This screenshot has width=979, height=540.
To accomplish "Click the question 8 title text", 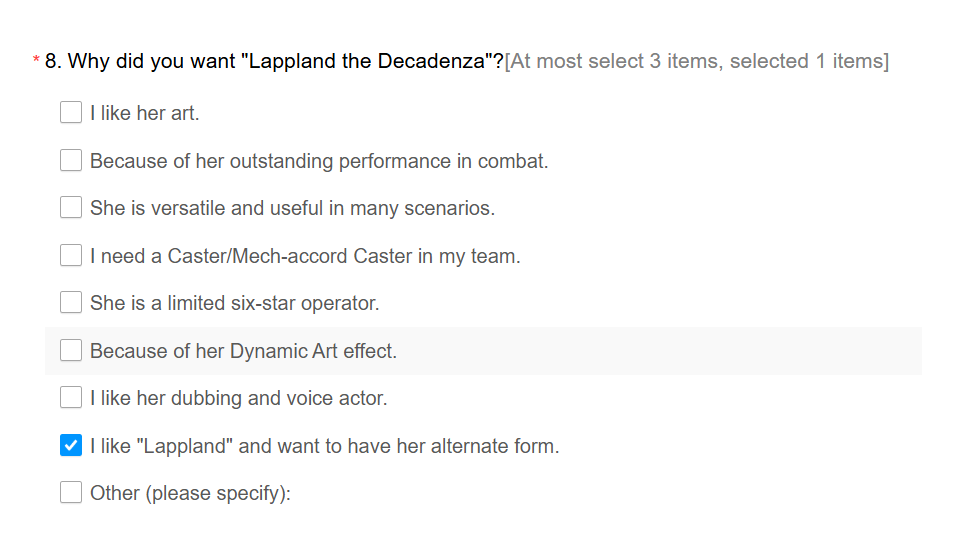I will tap(274, 61).
